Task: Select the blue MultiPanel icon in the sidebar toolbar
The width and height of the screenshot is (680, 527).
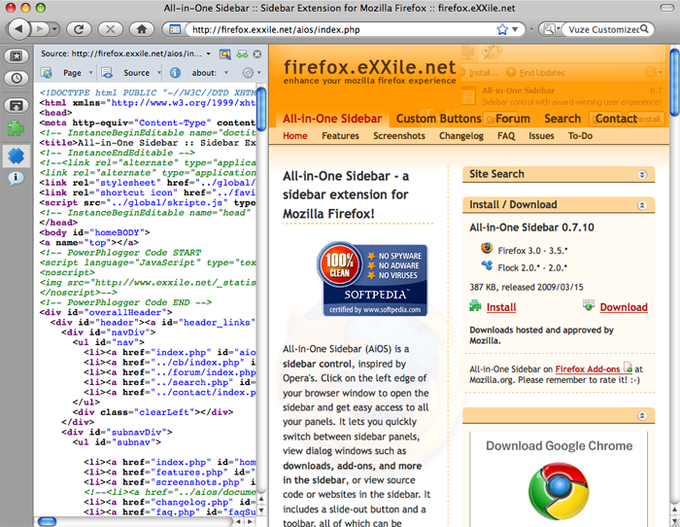Action: coord(16,155)
